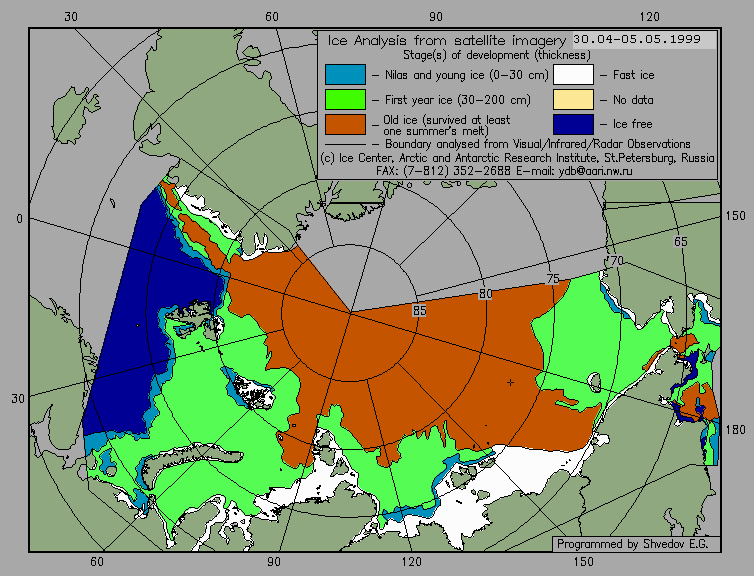Click the right-edge longitude label 150
The image size is (754, 576).
(735, 216)
